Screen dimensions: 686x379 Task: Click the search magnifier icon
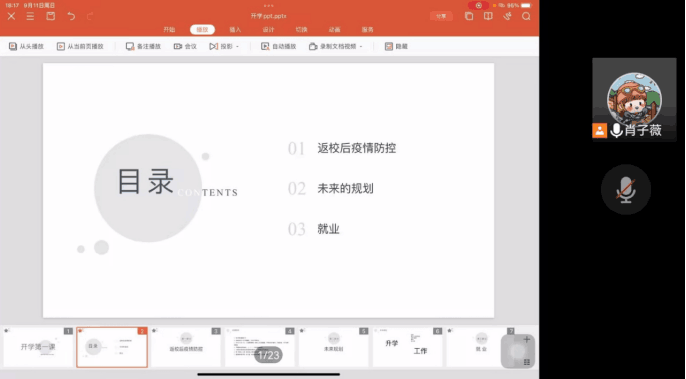526,16
